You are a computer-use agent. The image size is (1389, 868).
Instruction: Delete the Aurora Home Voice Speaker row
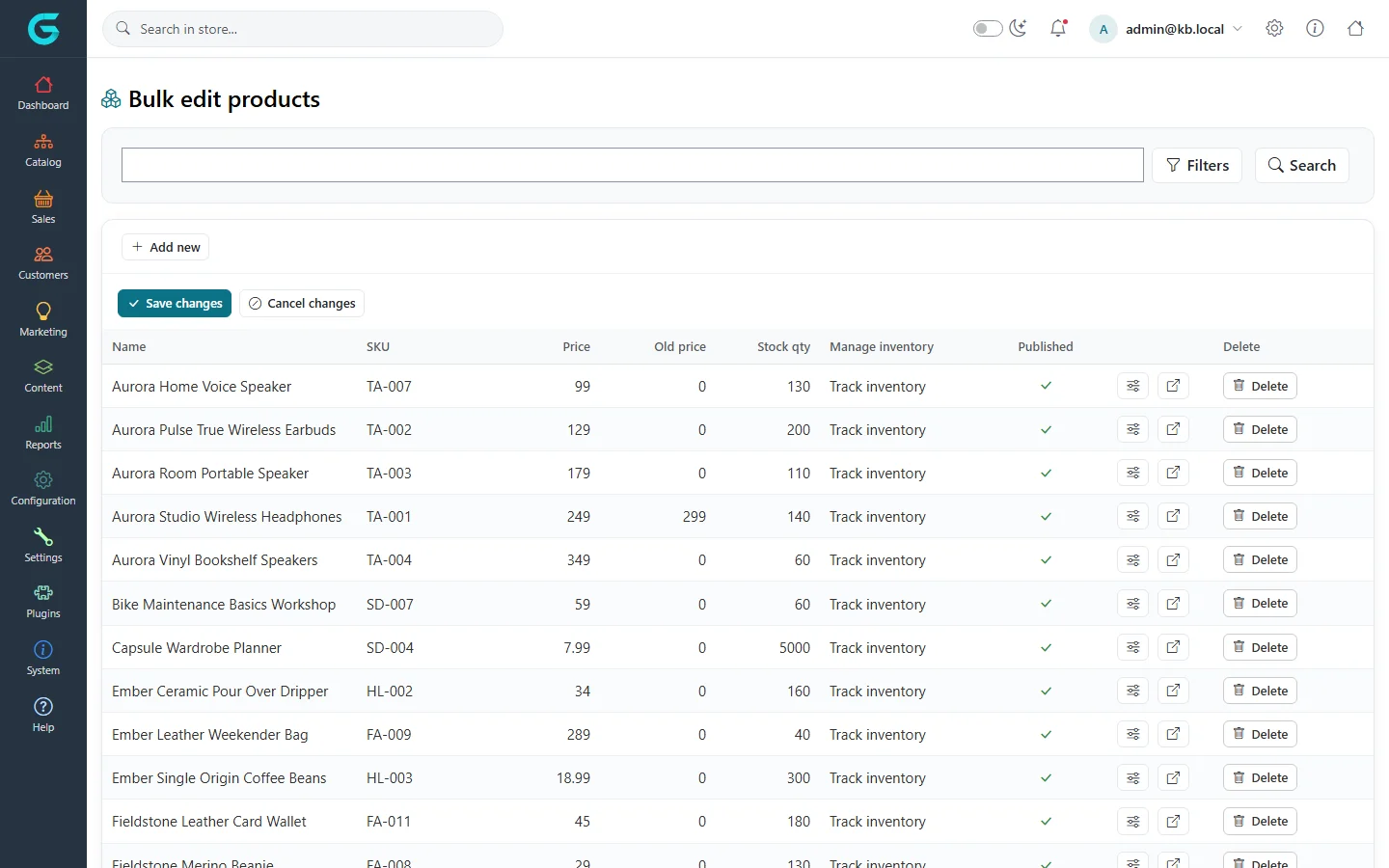click(x=1260, y=386)
